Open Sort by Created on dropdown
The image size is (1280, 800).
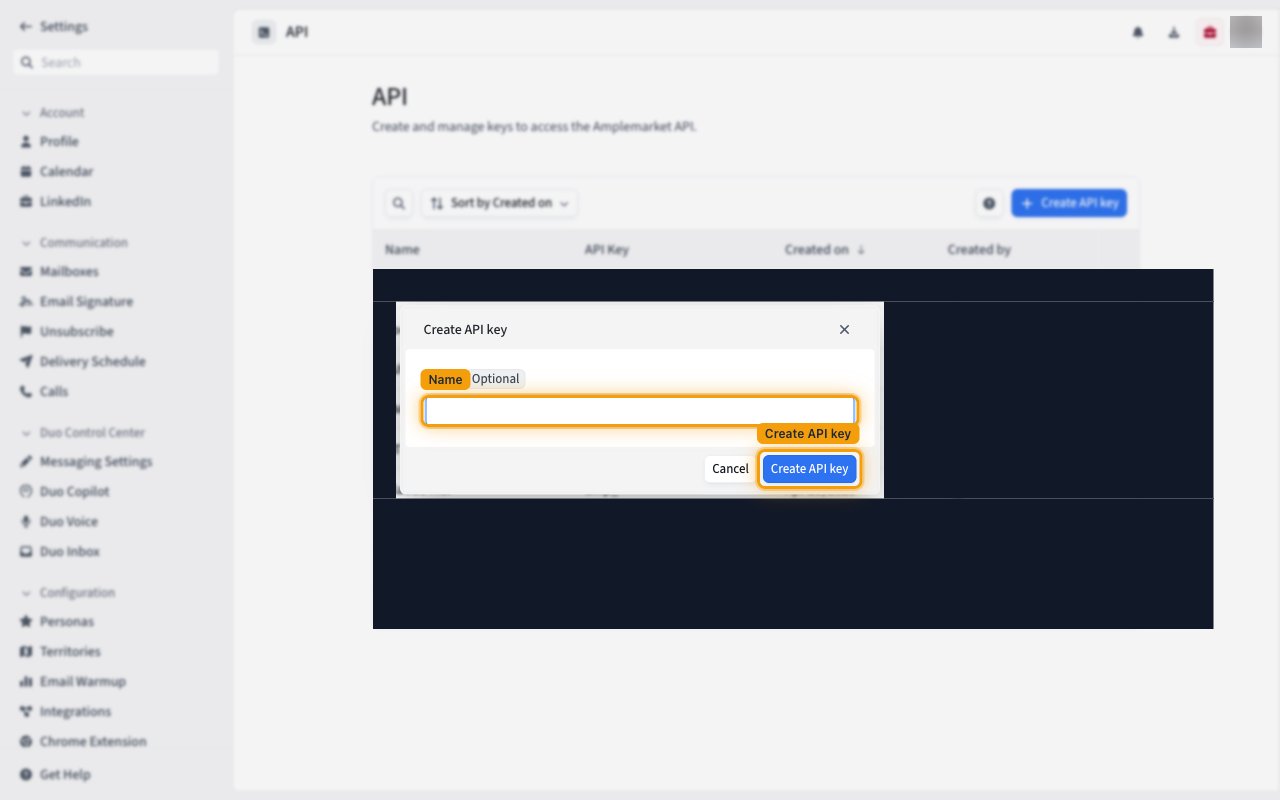499,203
